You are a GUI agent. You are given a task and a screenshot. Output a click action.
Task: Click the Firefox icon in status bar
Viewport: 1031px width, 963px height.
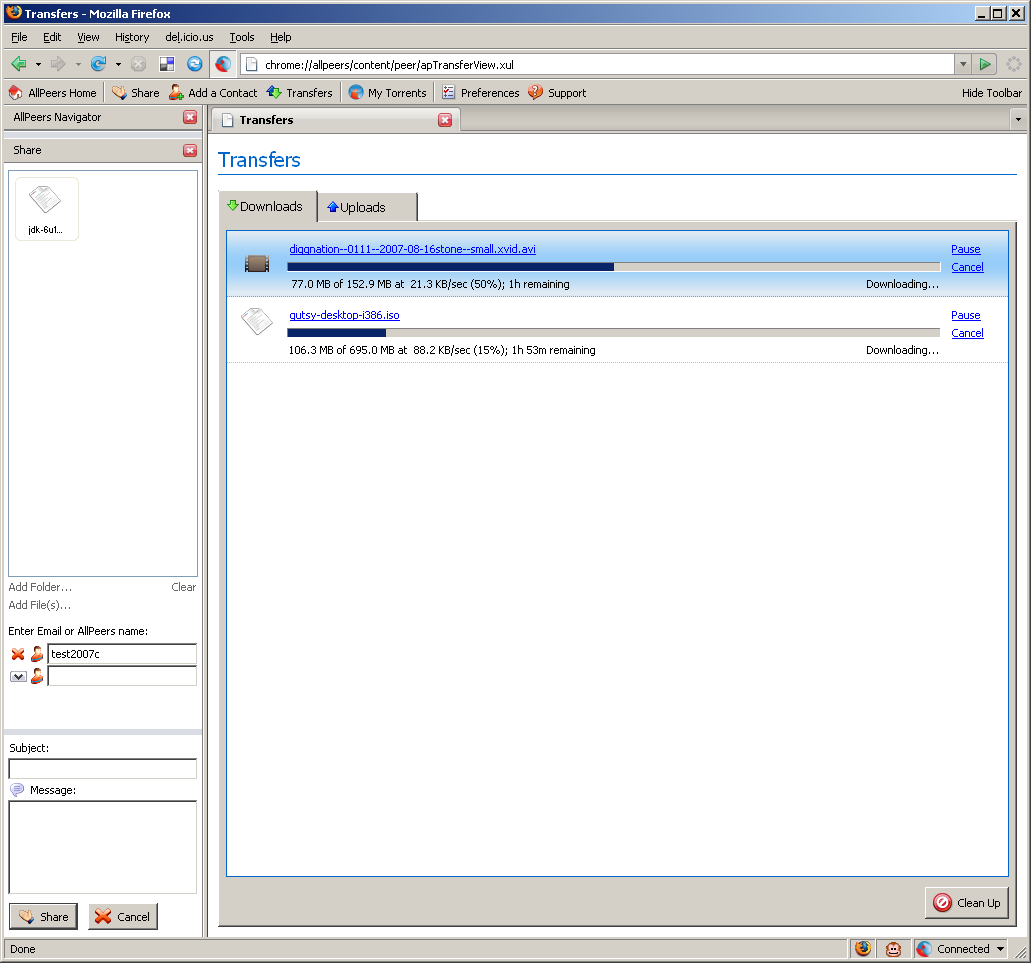click(863, 949)
